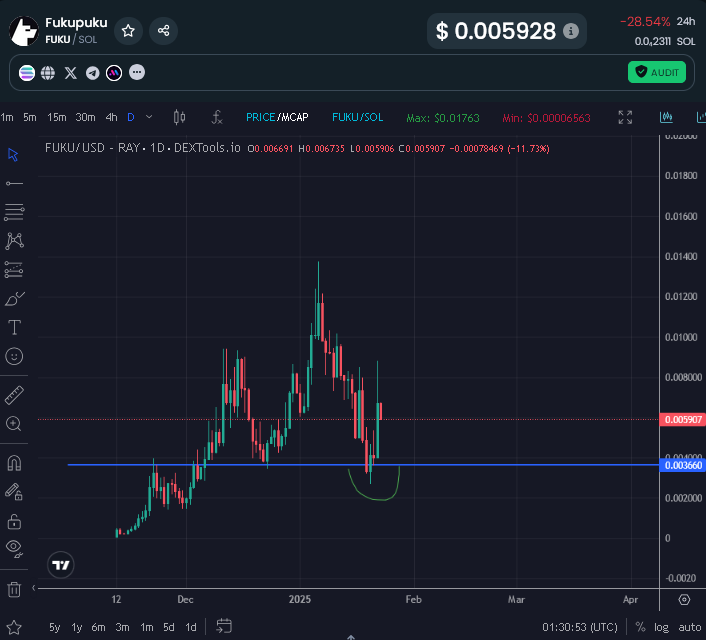
Task: Open the token website globe icon
Action: pos(48,73)
